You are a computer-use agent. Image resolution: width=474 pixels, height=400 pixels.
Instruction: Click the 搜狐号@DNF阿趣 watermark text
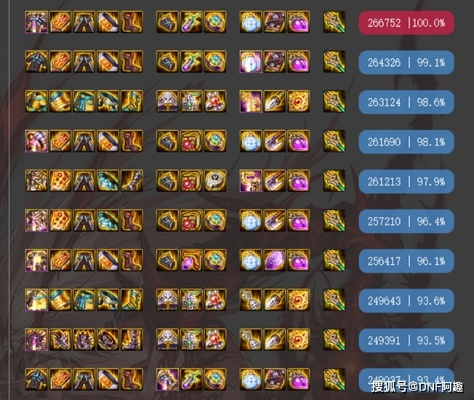pos(417,386)
